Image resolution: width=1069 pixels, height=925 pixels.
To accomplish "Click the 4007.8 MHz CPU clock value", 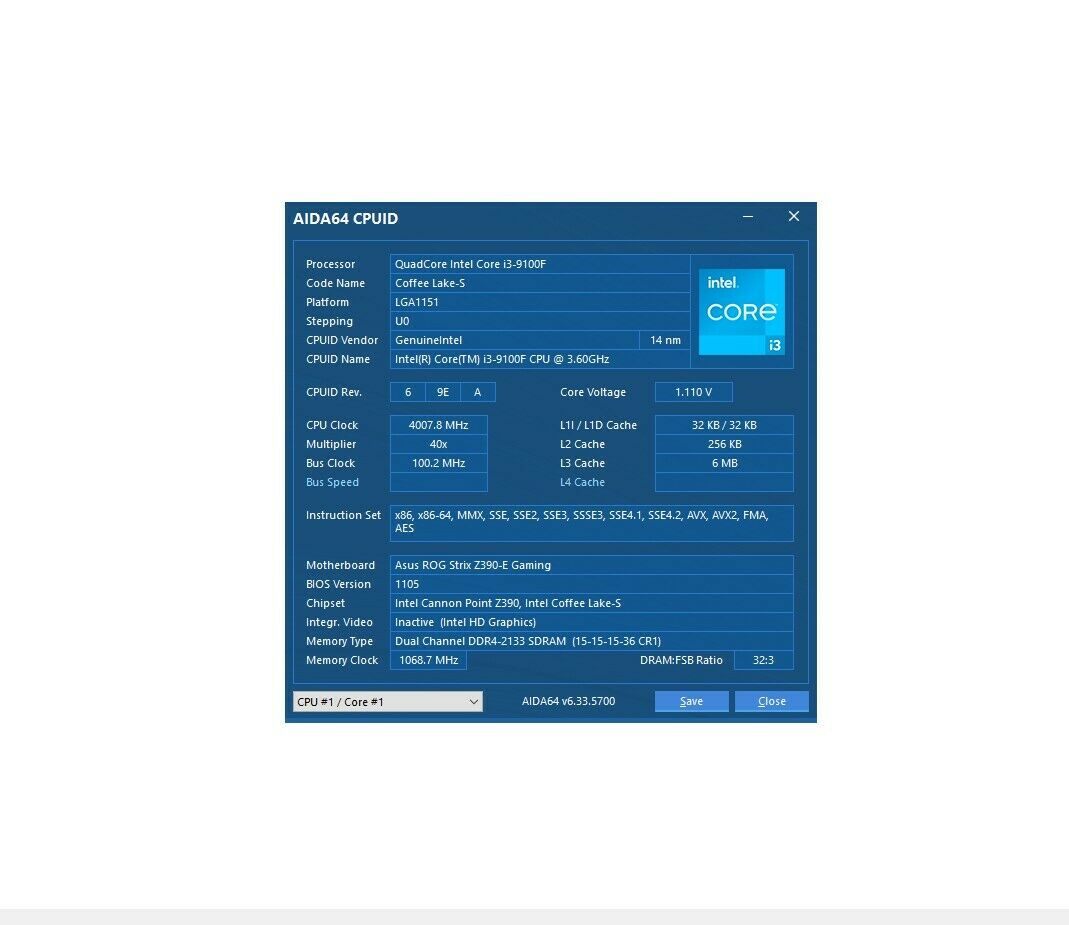I will coord(438,425).
